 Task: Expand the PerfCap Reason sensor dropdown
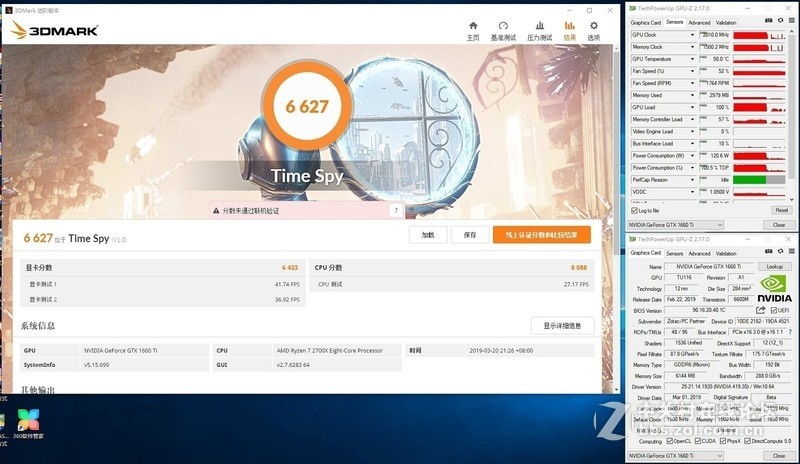(x=692, y=180)
